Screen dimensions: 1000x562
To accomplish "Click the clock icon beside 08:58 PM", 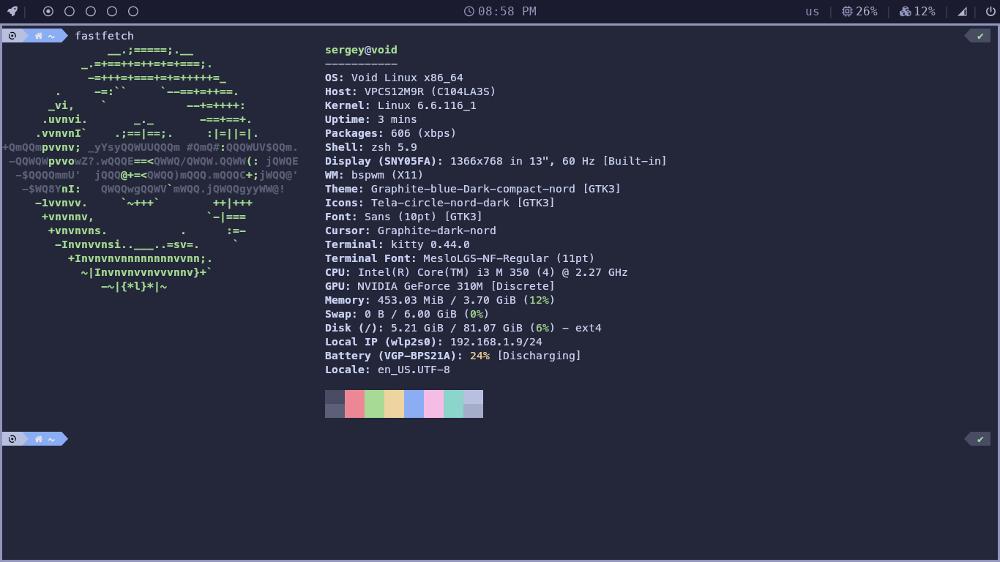I will click(469, 11).
